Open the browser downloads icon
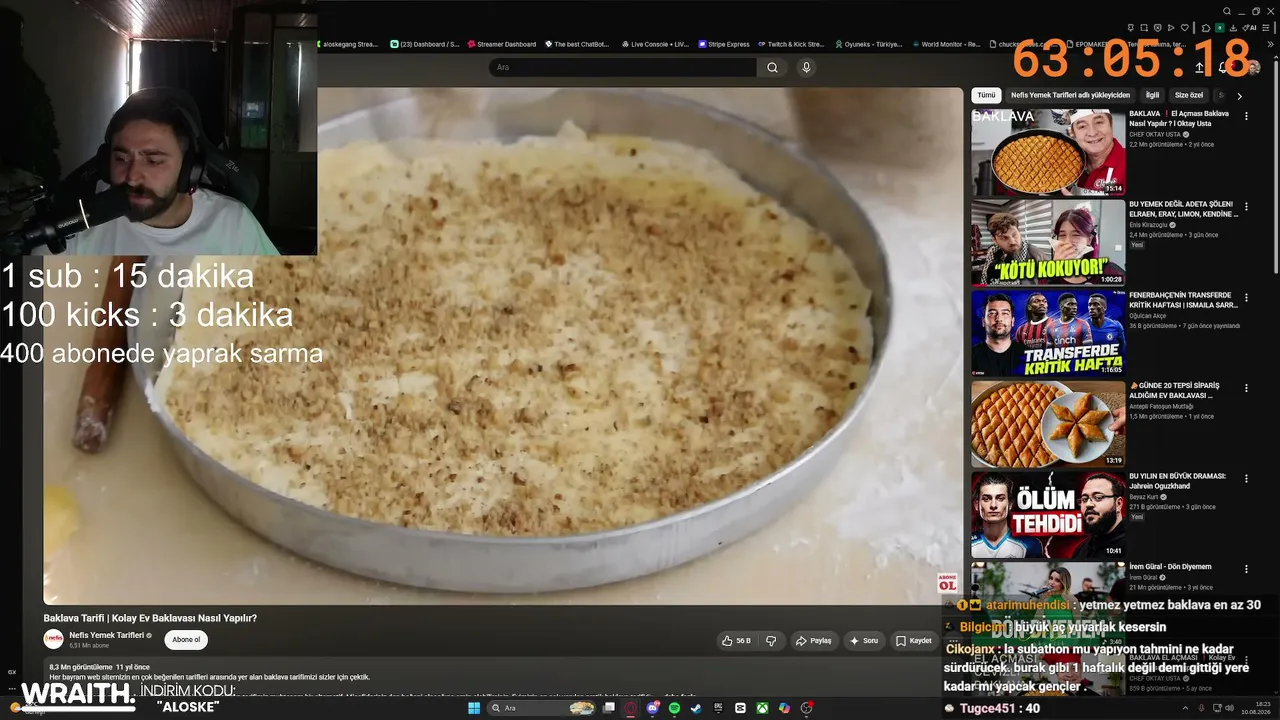The width and height of the screenshot is (1280, 720). (1235, 28)
